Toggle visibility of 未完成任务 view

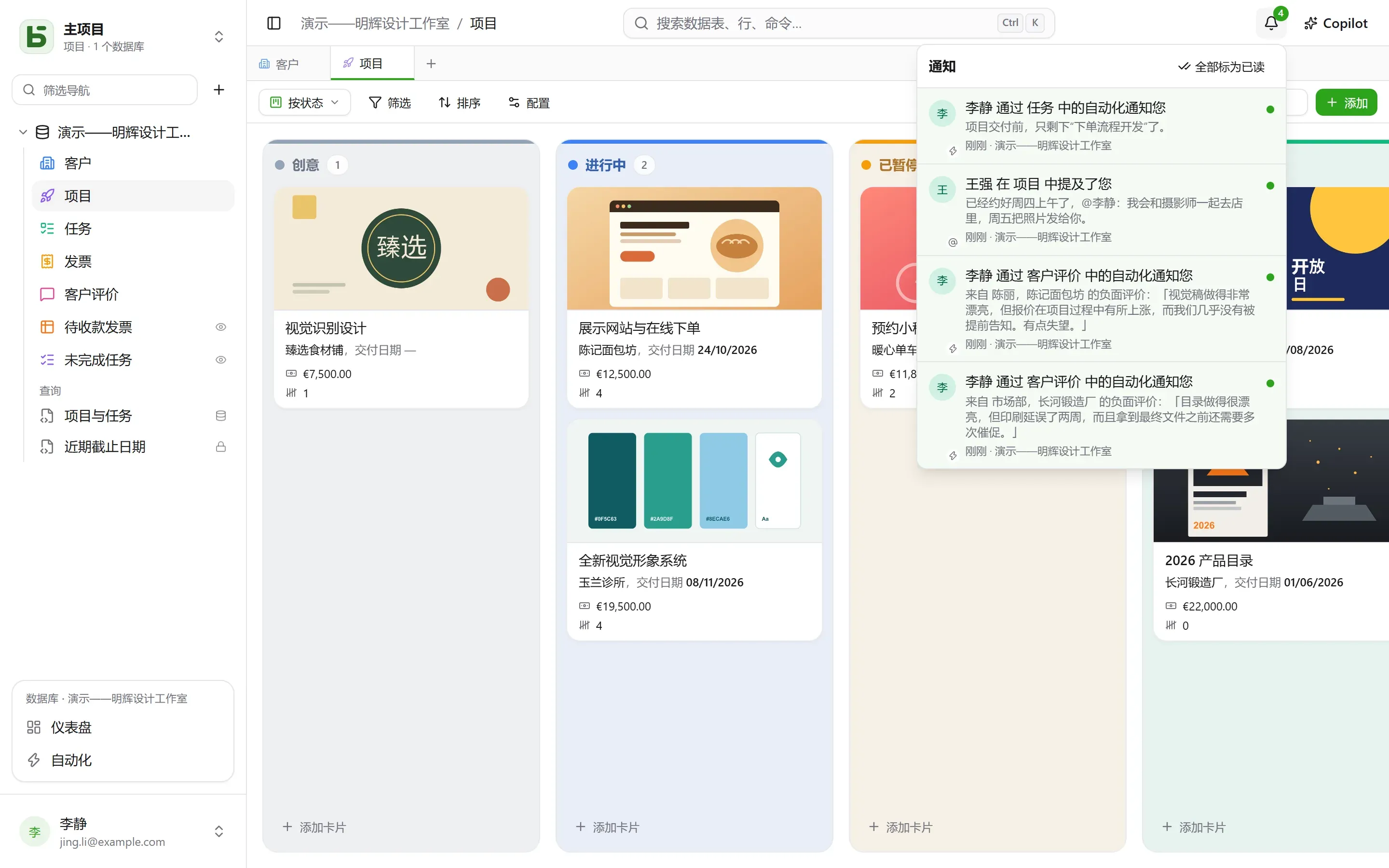coord(220,360)
